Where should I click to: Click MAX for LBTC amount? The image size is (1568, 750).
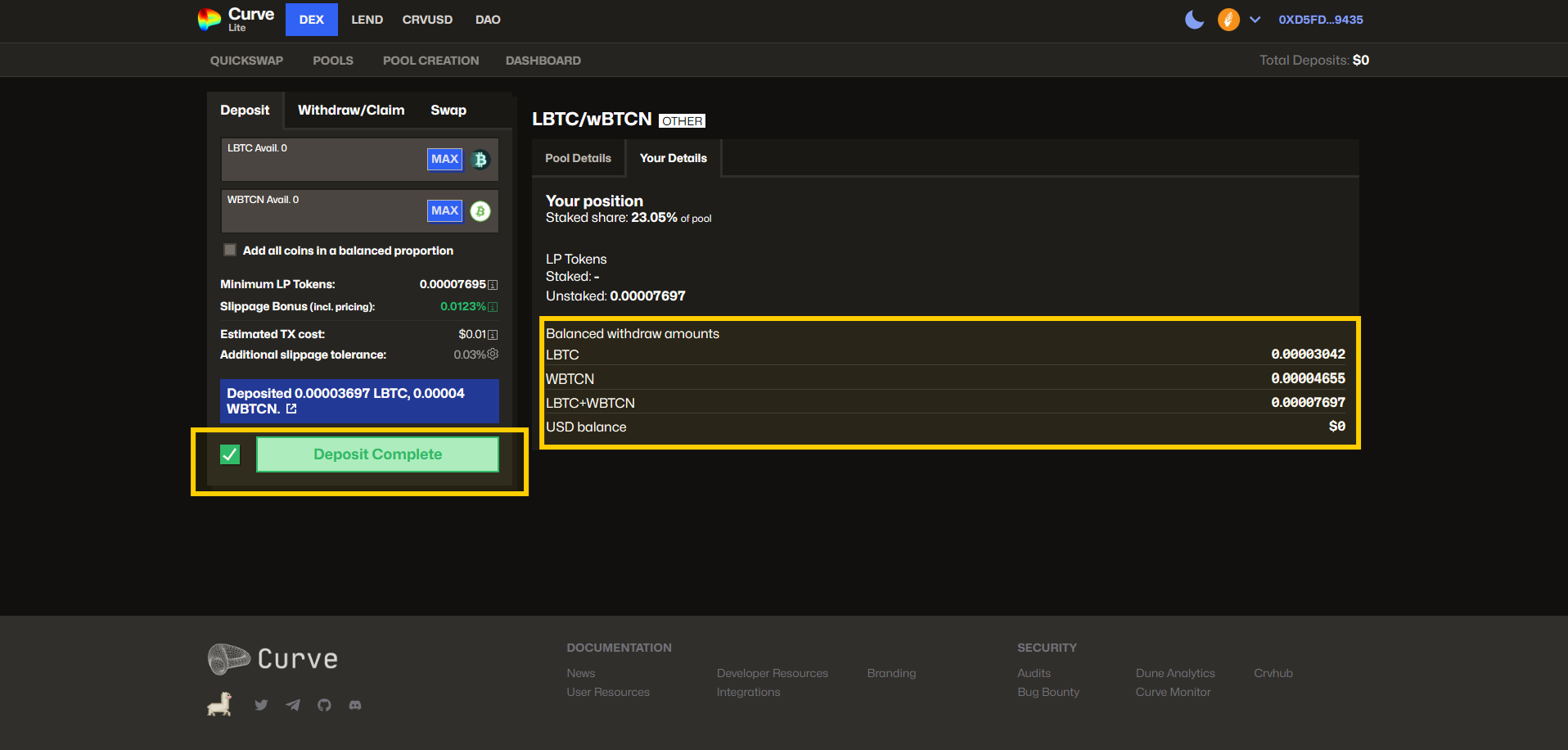445,160
